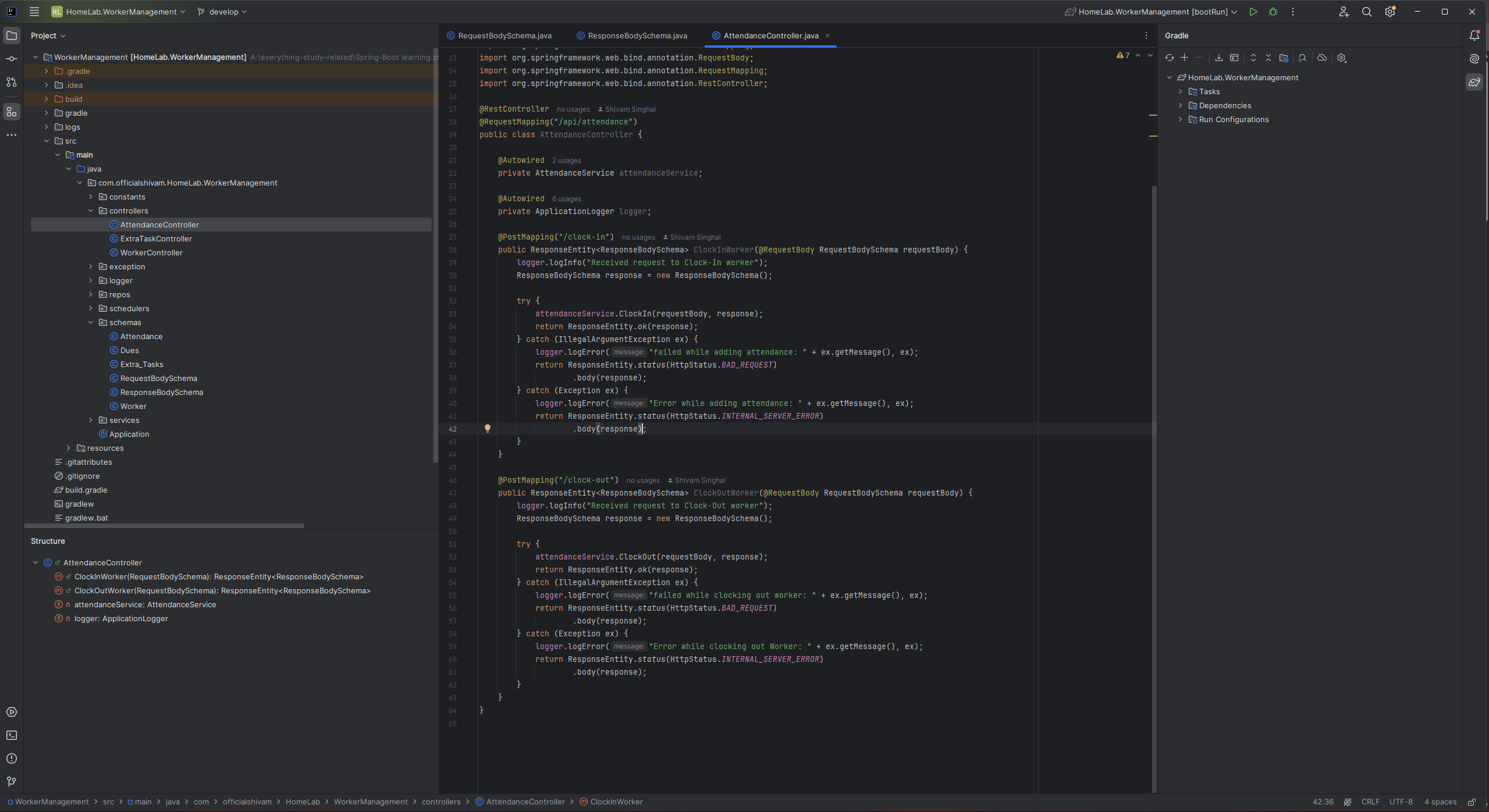Image resolution: width=1489 pixels, height=812 pixels.
Task: Open Gradle build tool settings gear
Action: point(1342,58)
